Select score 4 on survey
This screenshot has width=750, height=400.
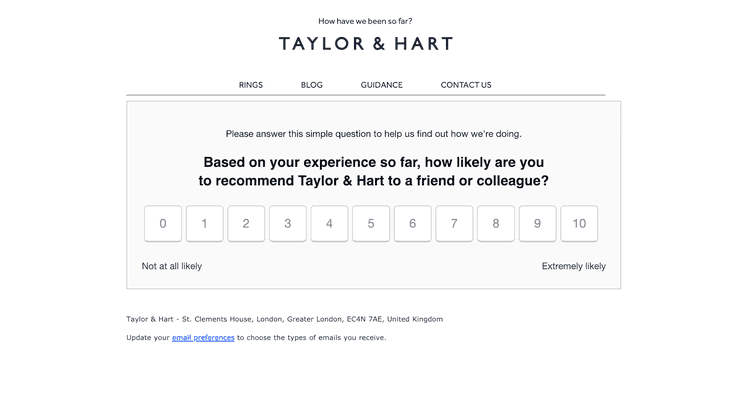[329, 224]
